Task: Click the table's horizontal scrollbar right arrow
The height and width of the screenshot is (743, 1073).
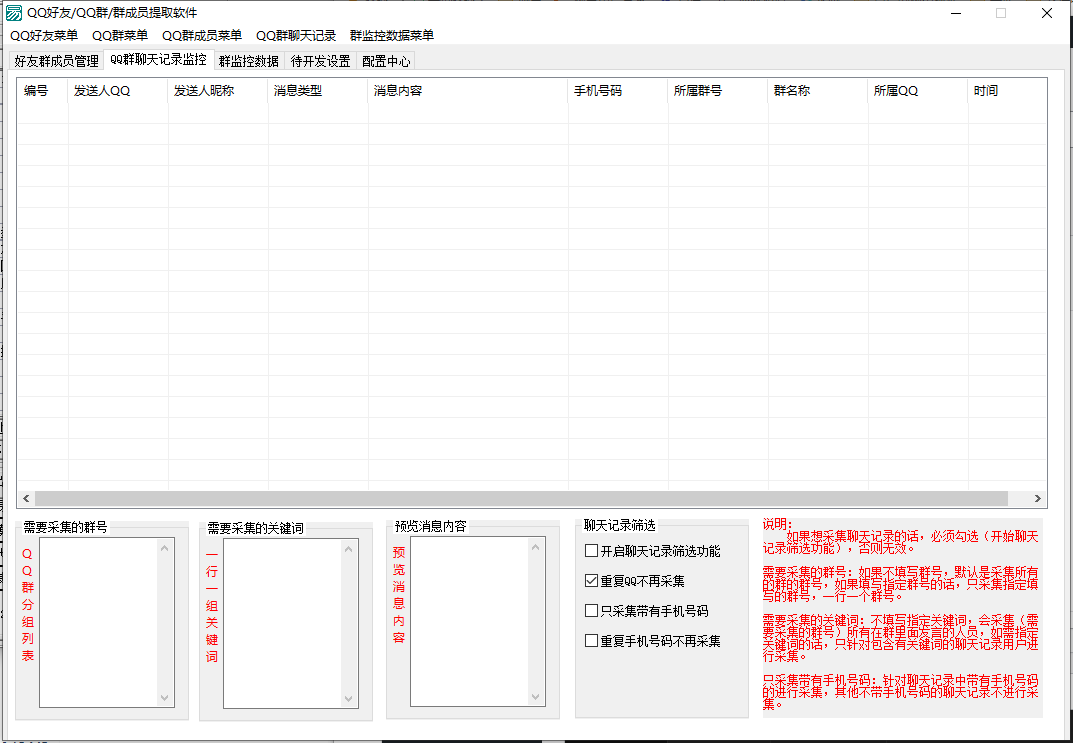Action: coord(1037,499)
